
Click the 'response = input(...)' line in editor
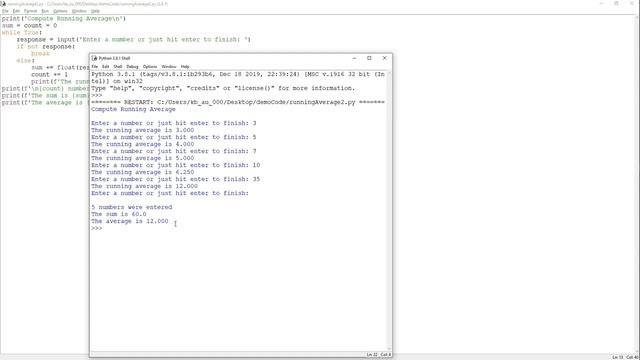133,40
